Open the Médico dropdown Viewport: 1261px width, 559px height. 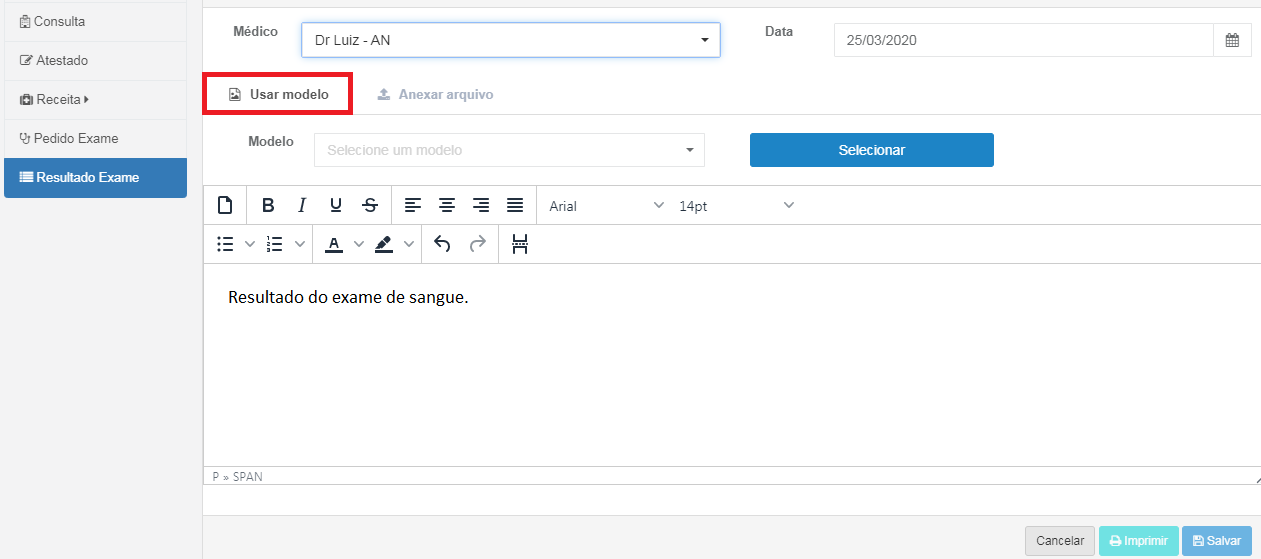510,41
